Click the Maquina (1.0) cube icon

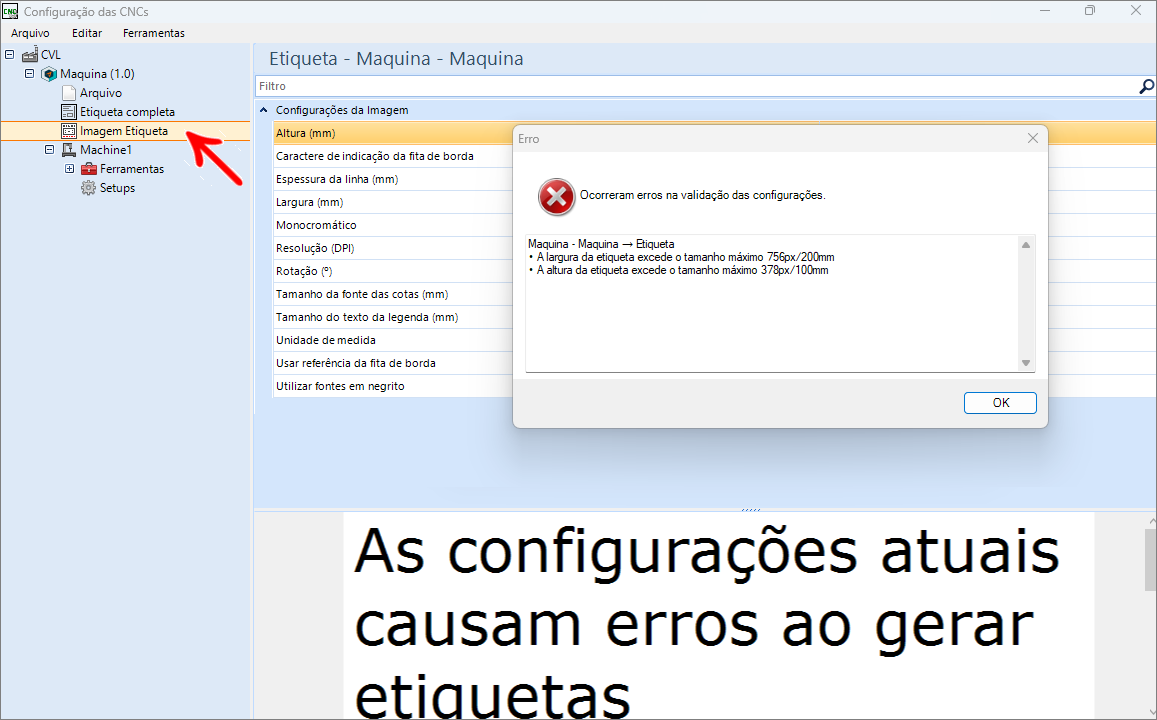(x=49, y=74)
